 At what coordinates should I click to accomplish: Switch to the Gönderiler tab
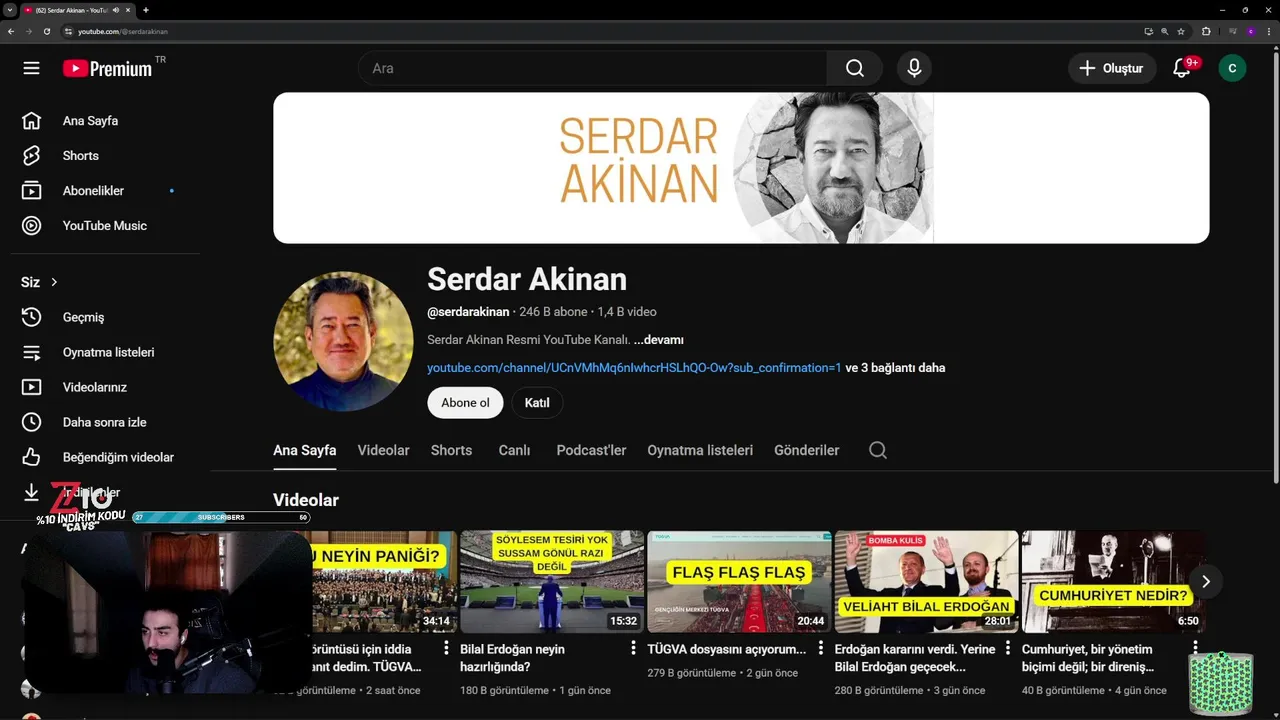(x=807, y=450)
